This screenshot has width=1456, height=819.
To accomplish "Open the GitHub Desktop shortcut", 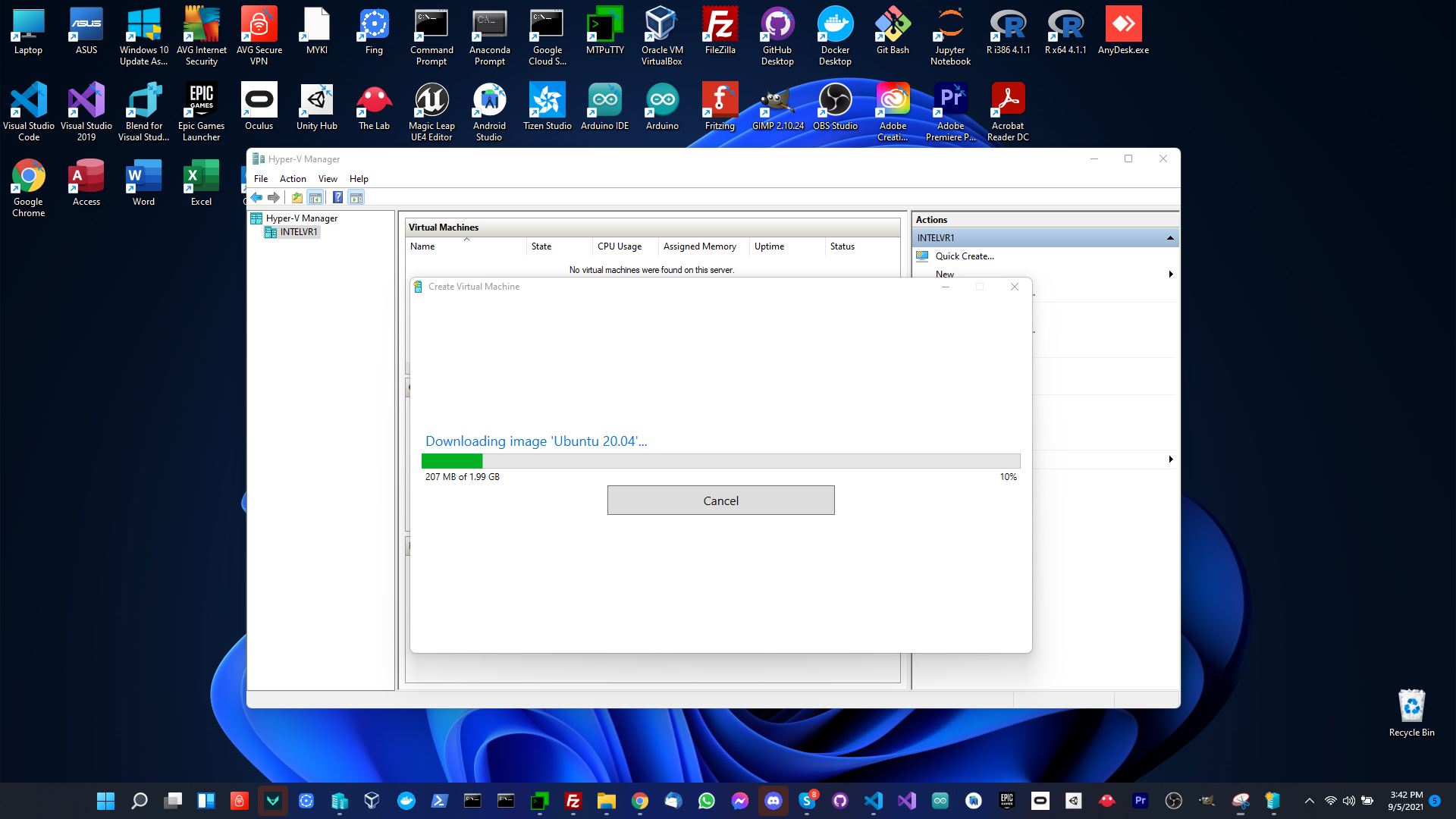I will coord(777,36).
